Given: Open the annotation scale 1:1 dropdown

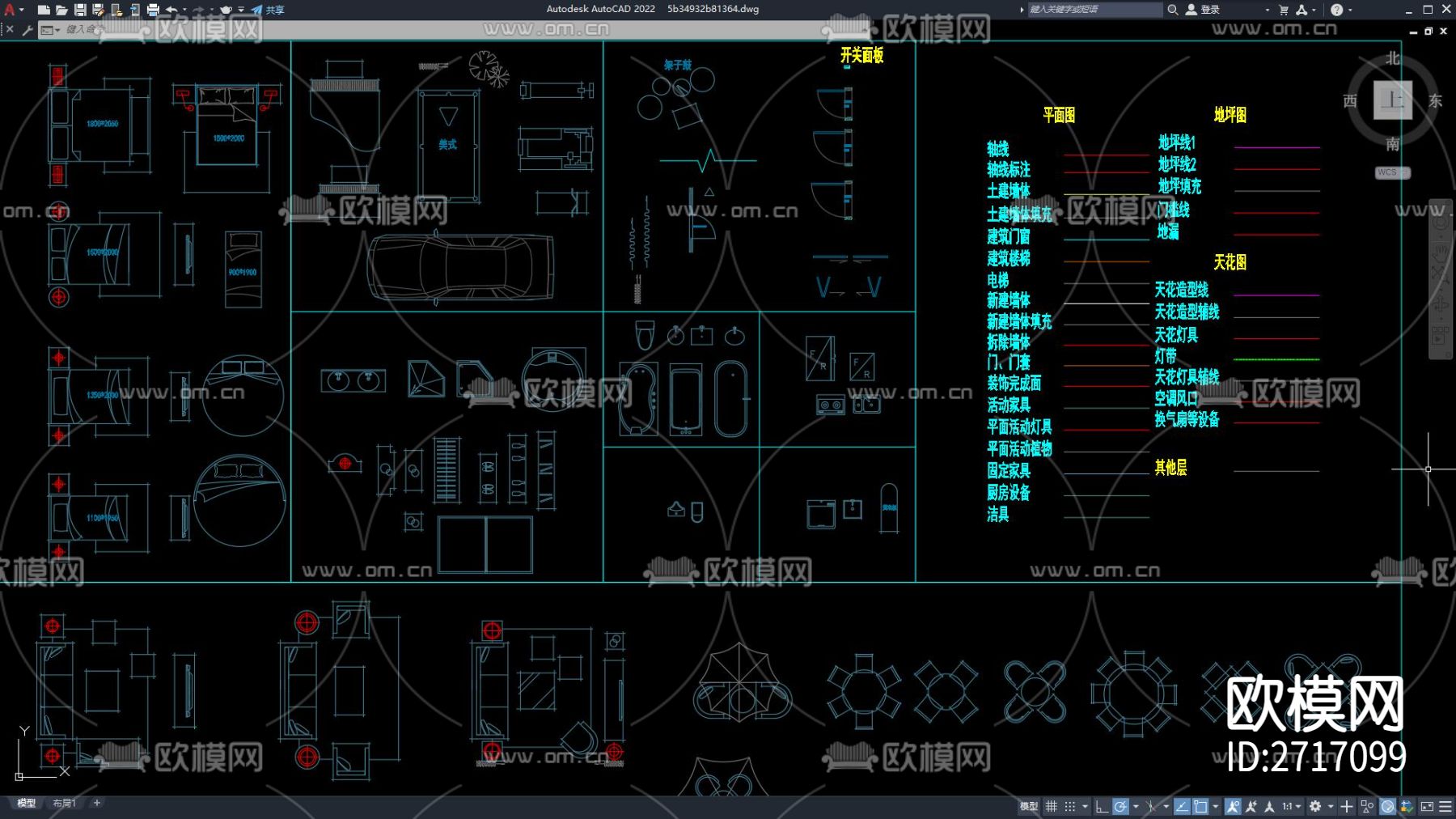Looking at the screenshot, I should click(1292, 806).
